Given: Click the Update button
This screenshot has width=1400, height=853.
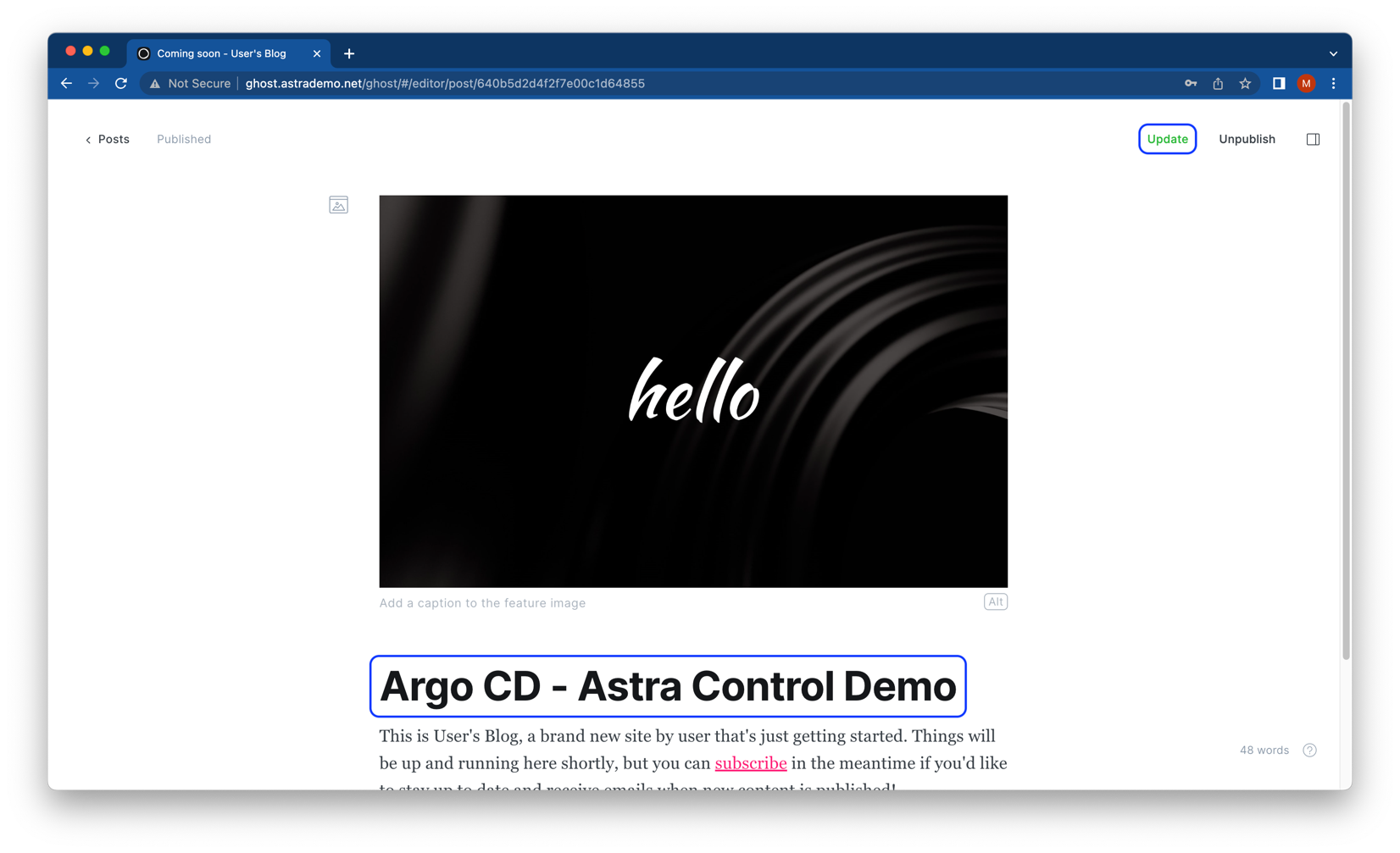Looking at the screenshot, I should point(1167,139).
